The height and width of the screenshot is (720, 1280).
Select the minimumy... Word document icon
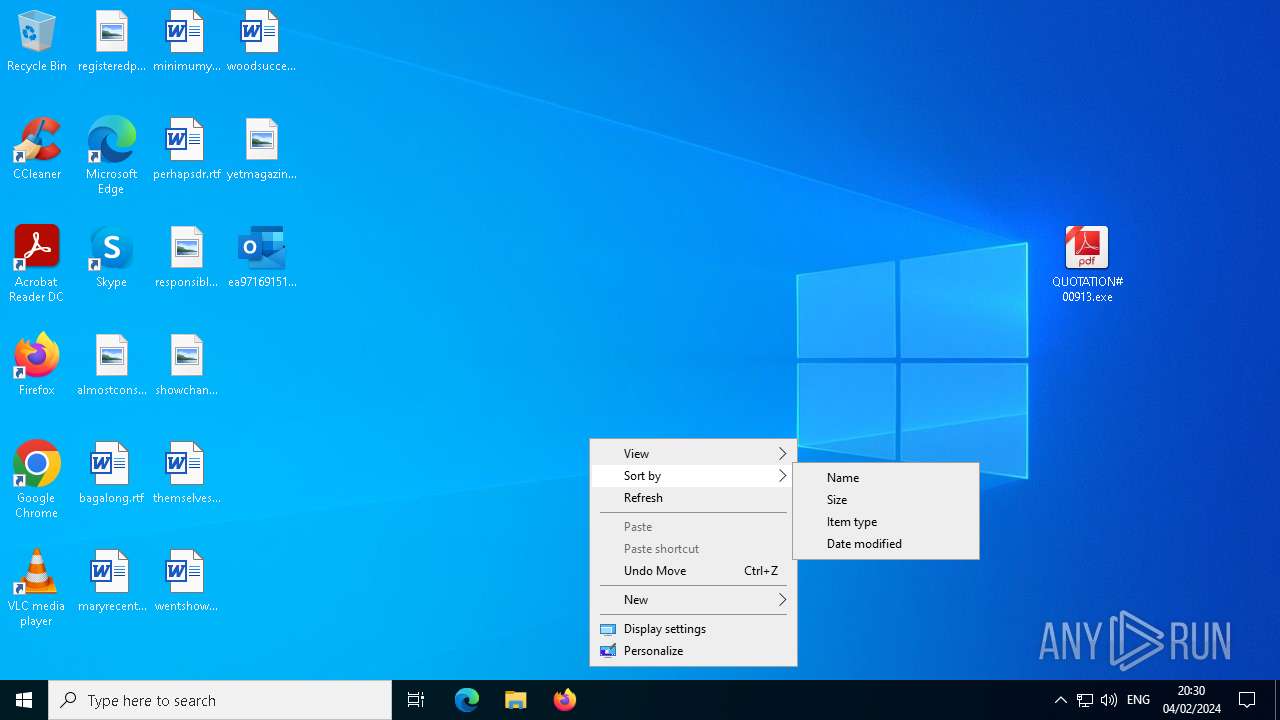click(x=186, y=42)
